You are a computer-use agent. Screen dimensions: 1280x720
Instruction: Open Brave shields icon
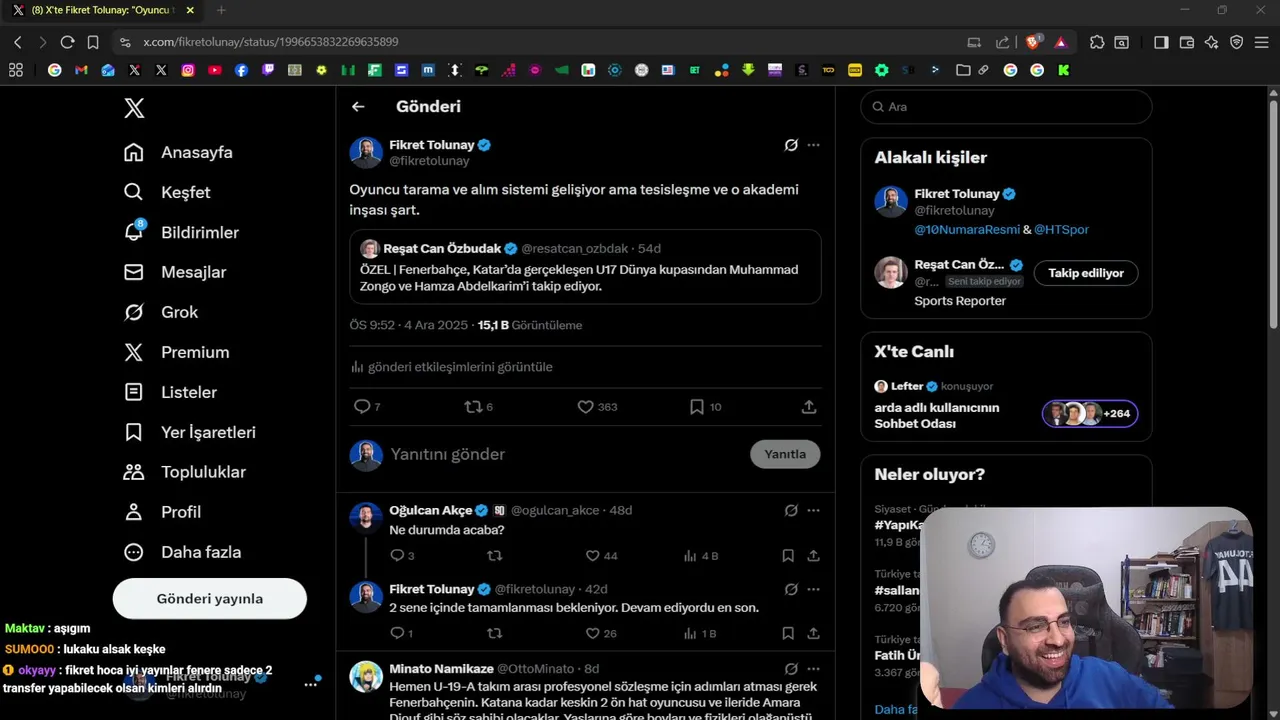click(x=1033, y=42)
